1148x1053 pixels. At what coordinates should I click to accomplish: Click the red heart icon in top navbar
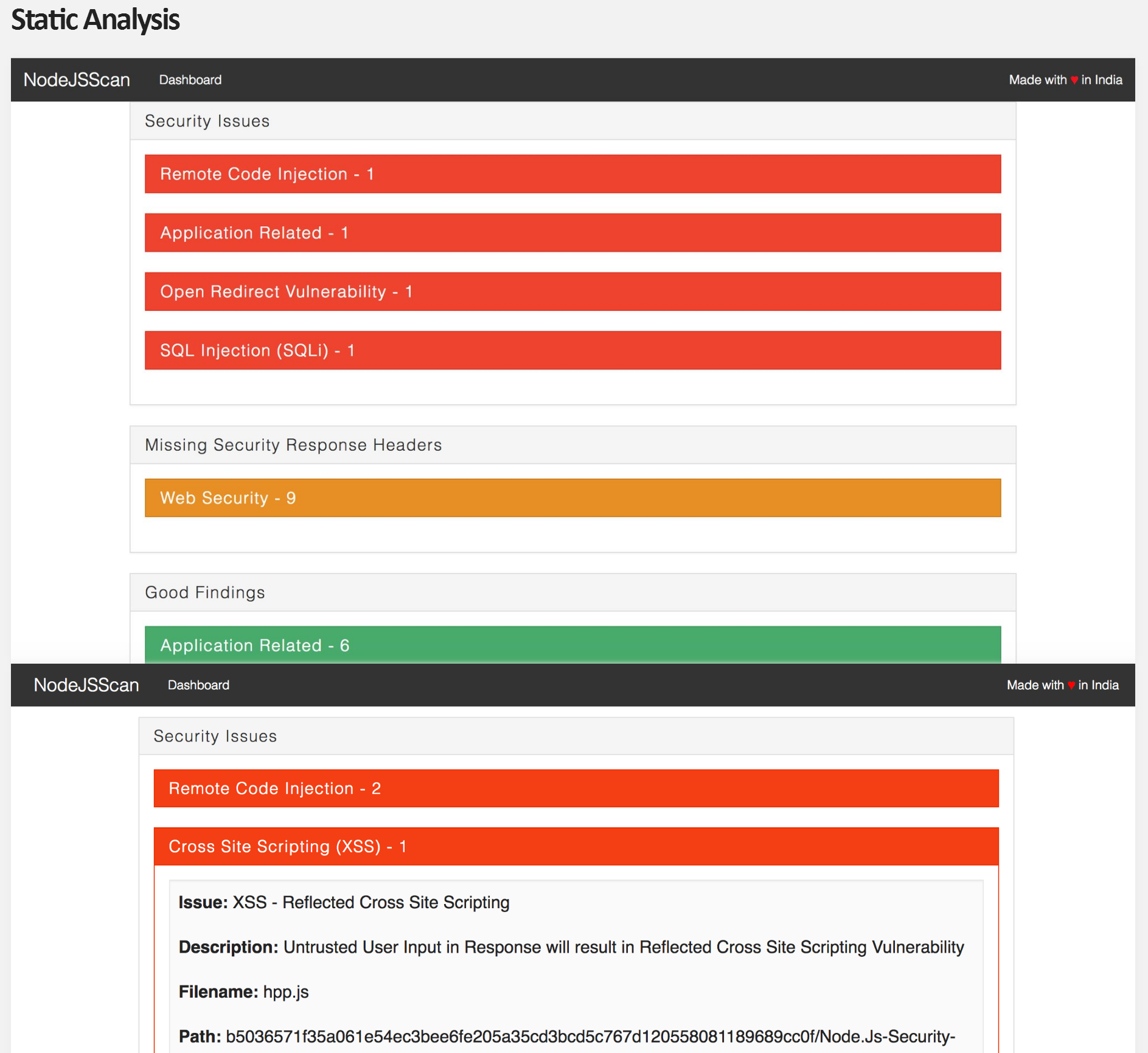(x=1074, y=80)
